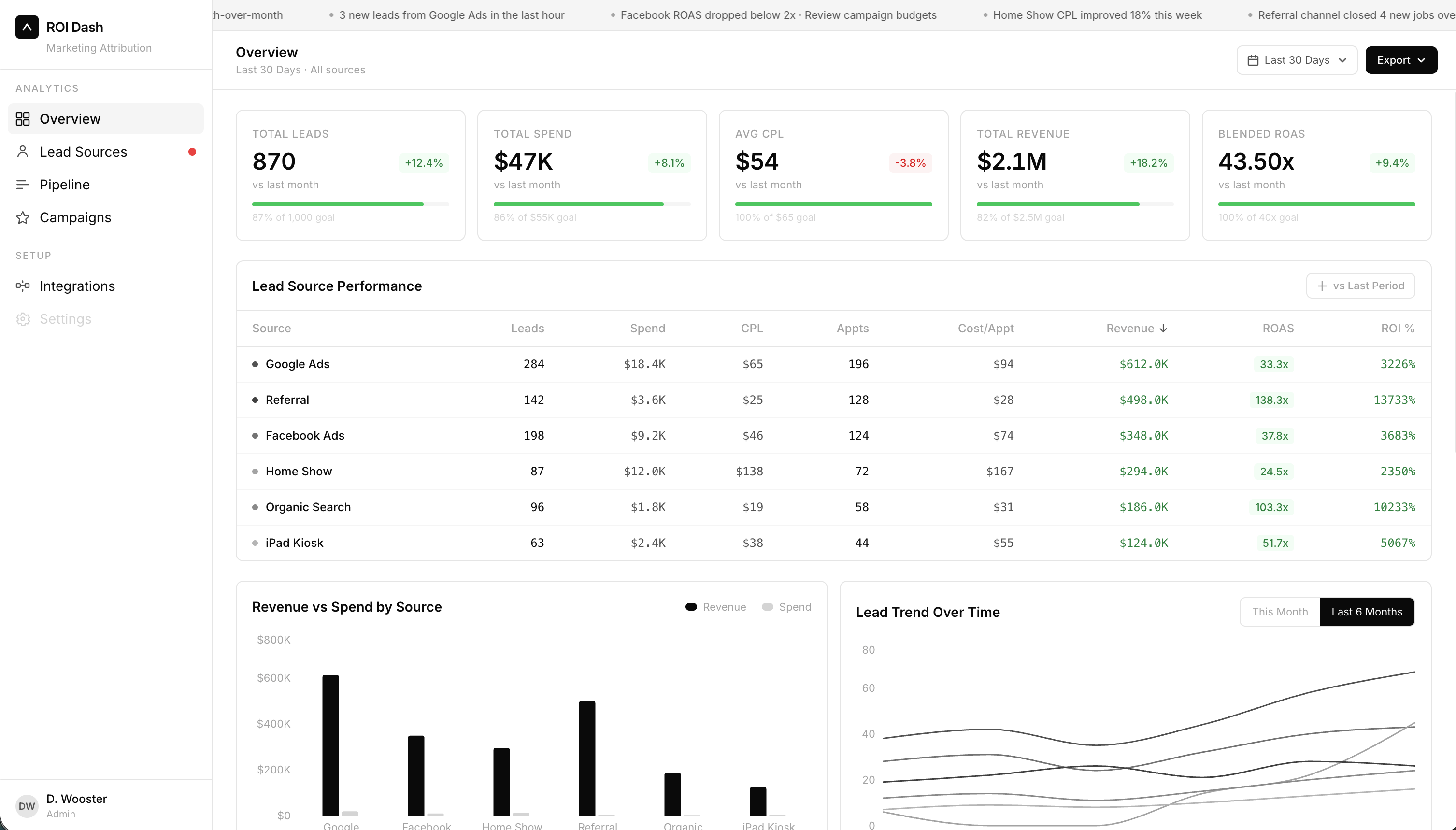Select the Lead Sources person icon
The width and height of the screenshot is (1456, 830).
(x=23, y=152)
